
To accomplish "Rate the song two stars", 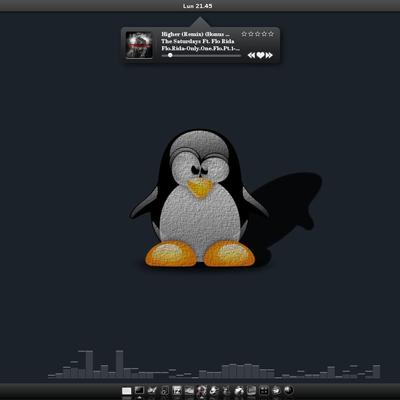I will pyautogui.click(x=251, y=34).
